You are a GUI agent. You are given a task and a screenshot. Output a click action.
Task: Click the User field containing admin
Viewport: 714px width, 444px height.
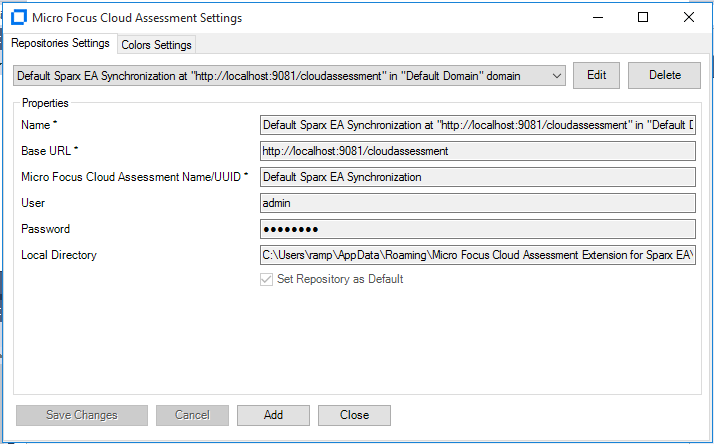[478, 203]
